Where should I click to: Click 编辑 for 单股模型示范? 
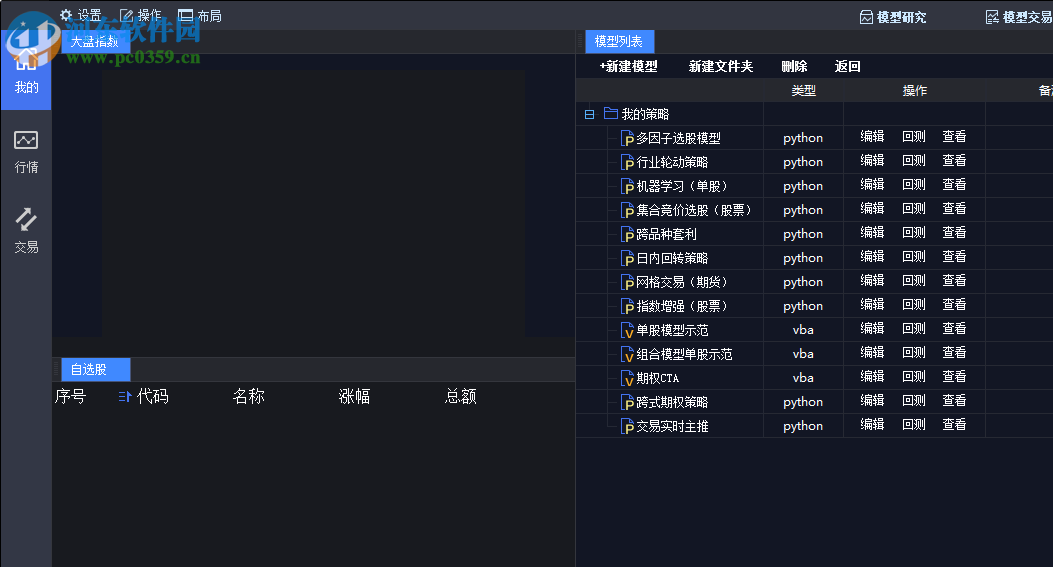coord(872,329)
